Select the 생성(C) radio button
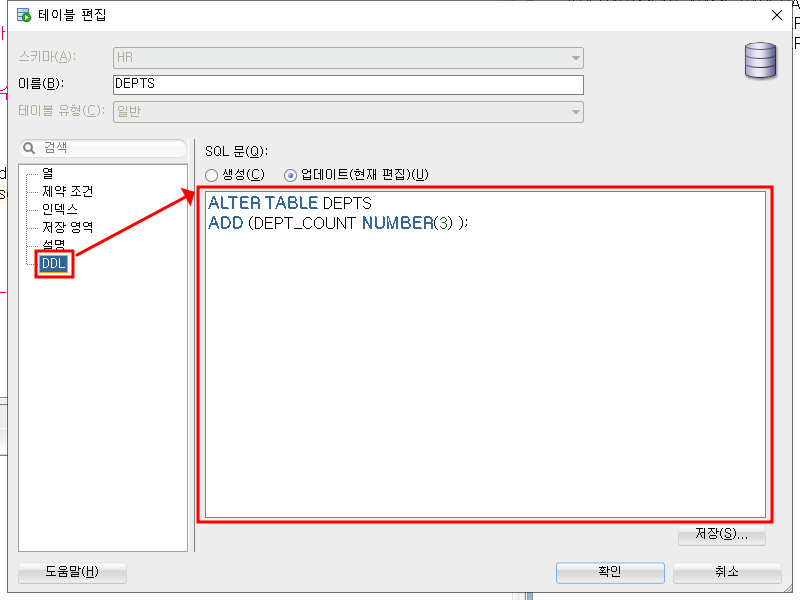This screenshot has width=800, height=600. point(211,176)
